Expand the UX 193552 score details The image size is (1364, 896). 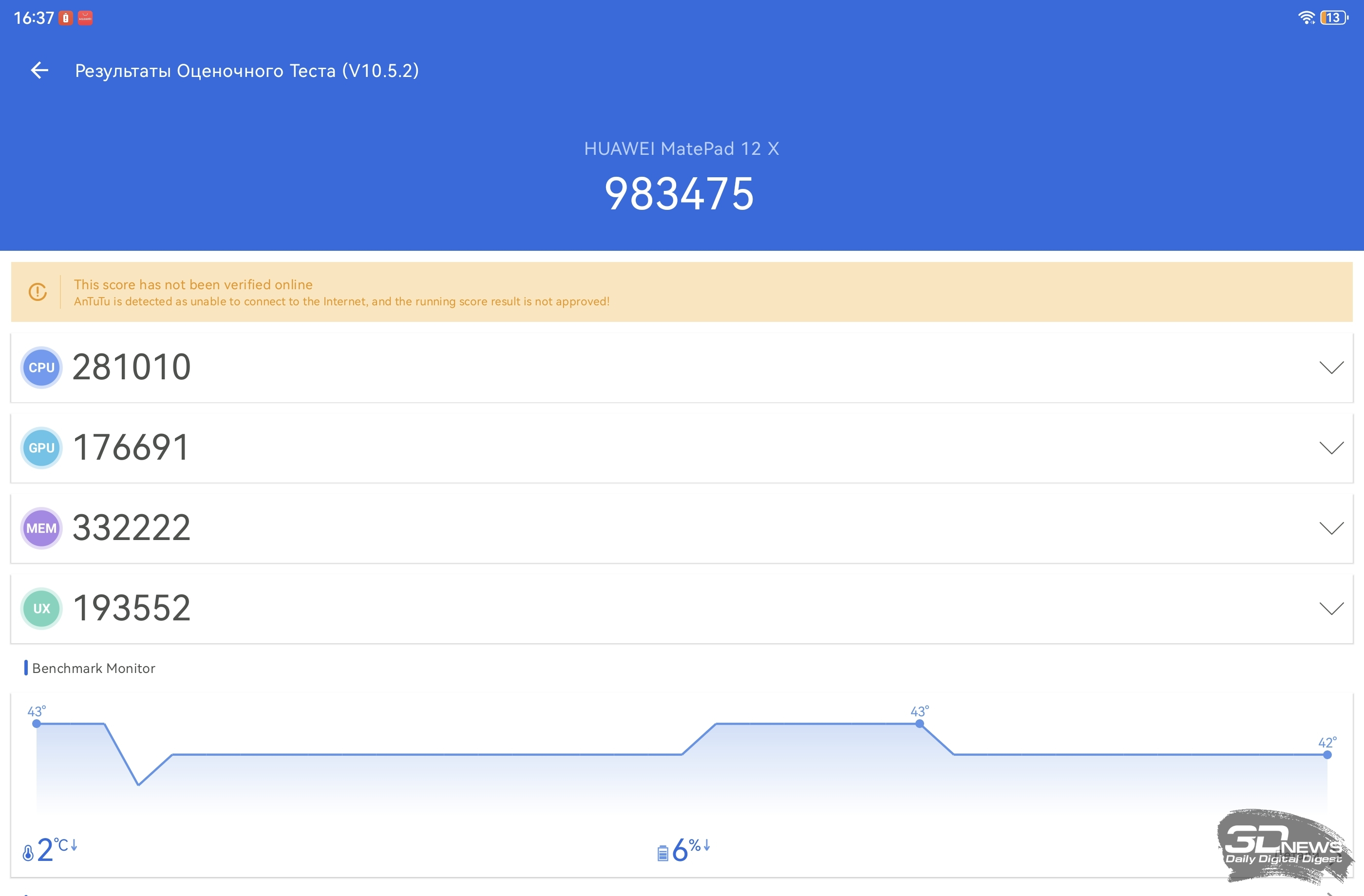1331,608
